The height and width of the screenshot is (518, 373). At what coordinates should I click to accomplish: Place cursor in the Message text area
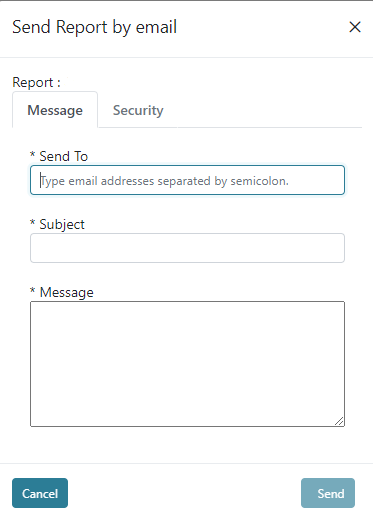pyautogui.click(x=187, y=364)
